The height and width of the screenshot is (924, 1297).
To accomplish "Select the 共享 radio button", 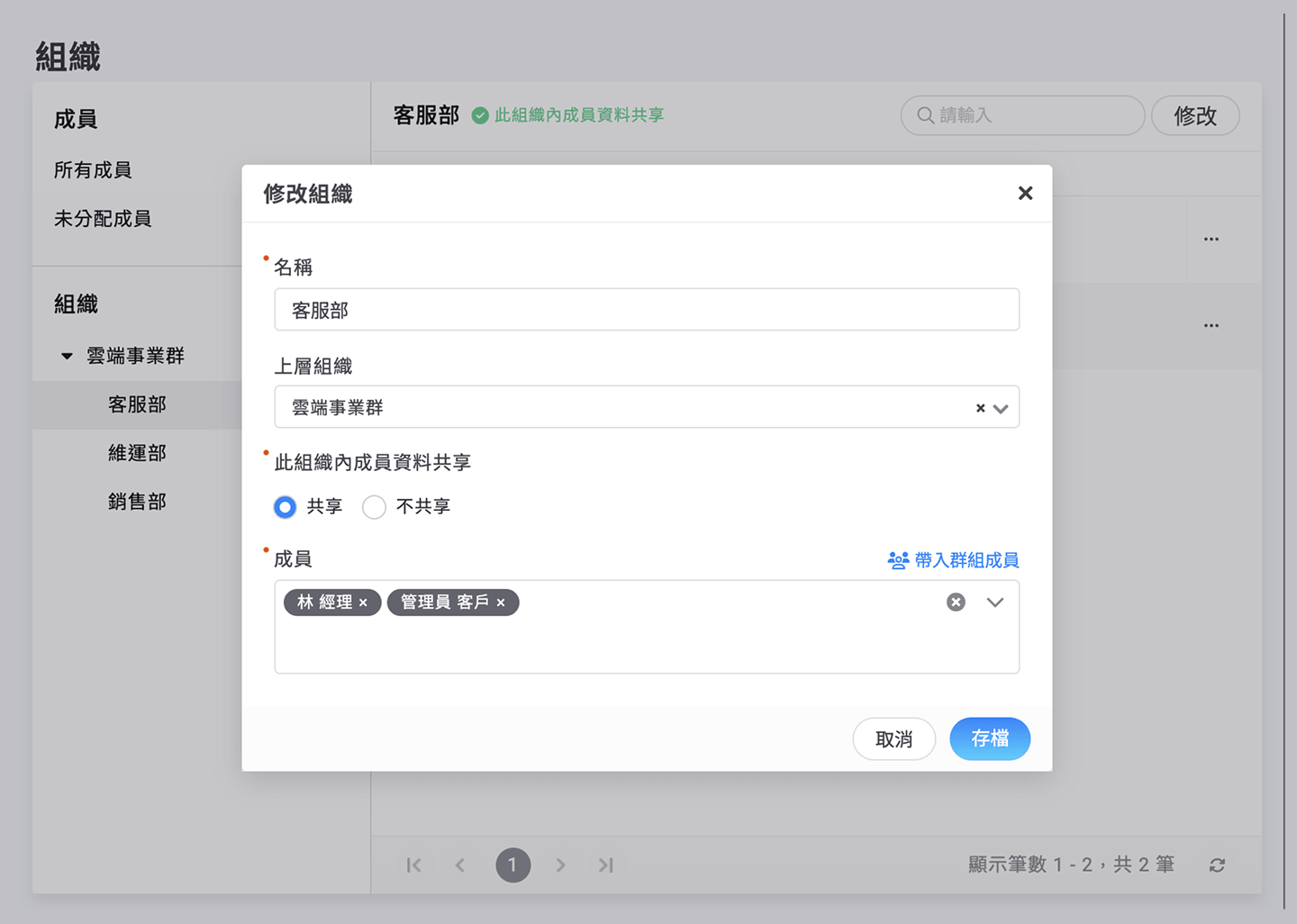I will (x=285, y=507).
